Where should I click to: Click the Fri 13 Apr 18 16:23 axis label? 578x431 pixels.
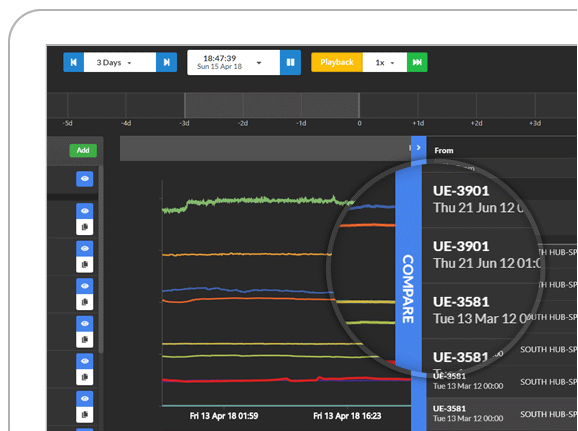pyautogui.click(x=347, y=416)
